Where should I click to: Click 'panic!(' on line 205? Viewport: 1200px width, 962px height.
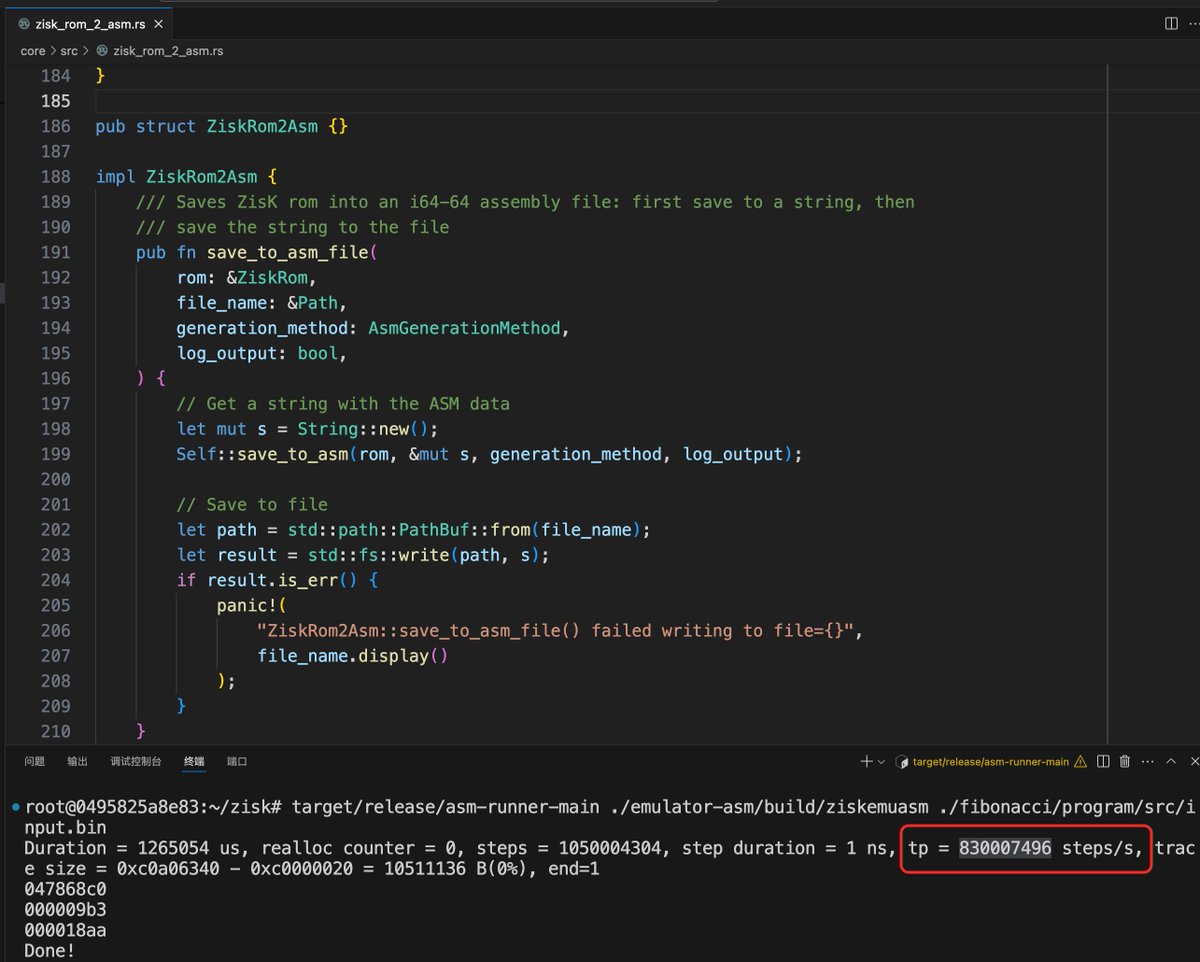252,605
